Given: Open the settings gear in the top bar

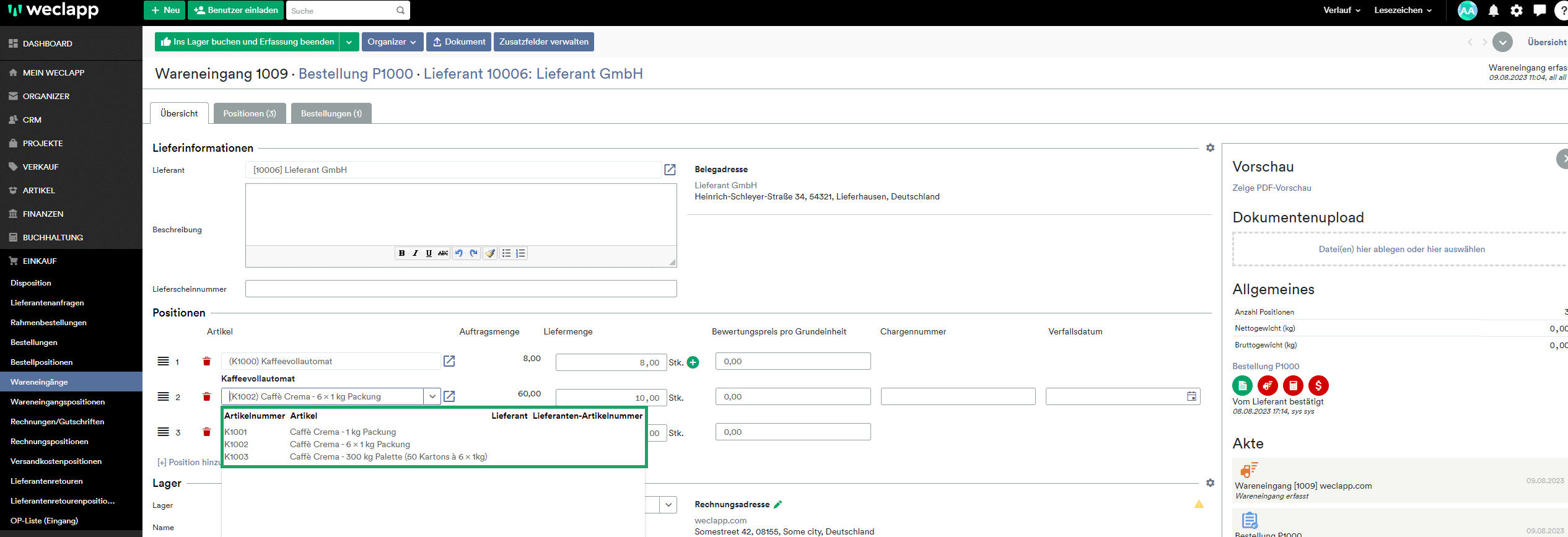Looking at the screenshot, I should point(1517,11).
